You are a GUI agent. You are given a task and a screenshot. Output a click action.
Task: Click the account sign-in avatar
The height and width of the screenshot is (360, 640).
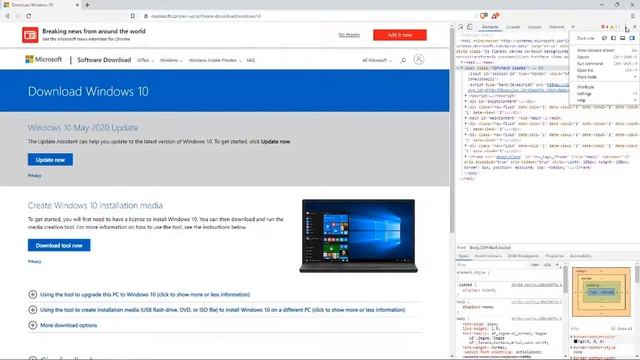point(418,60)
